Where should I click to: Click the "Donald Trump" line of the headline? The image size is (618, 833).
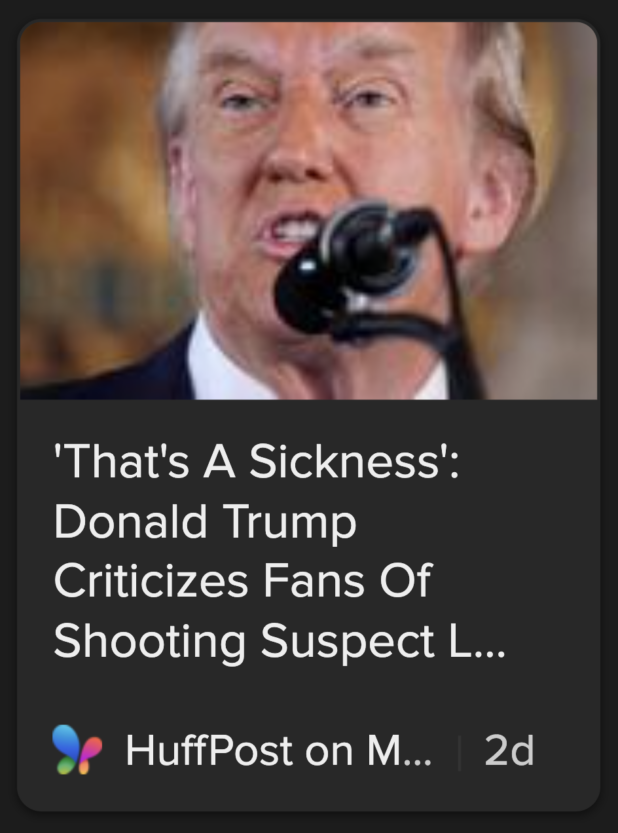(x=205, y=522)
